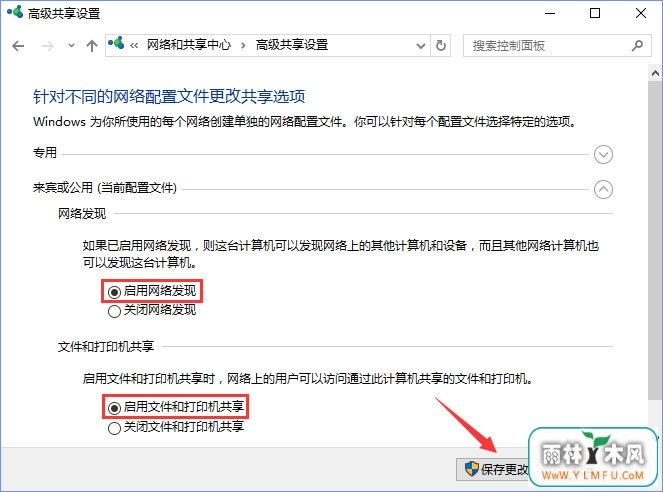Click the 文件和打印机共享 section label
The height and width of the screenshot is (492, 663).
click(x=106, y=347)
